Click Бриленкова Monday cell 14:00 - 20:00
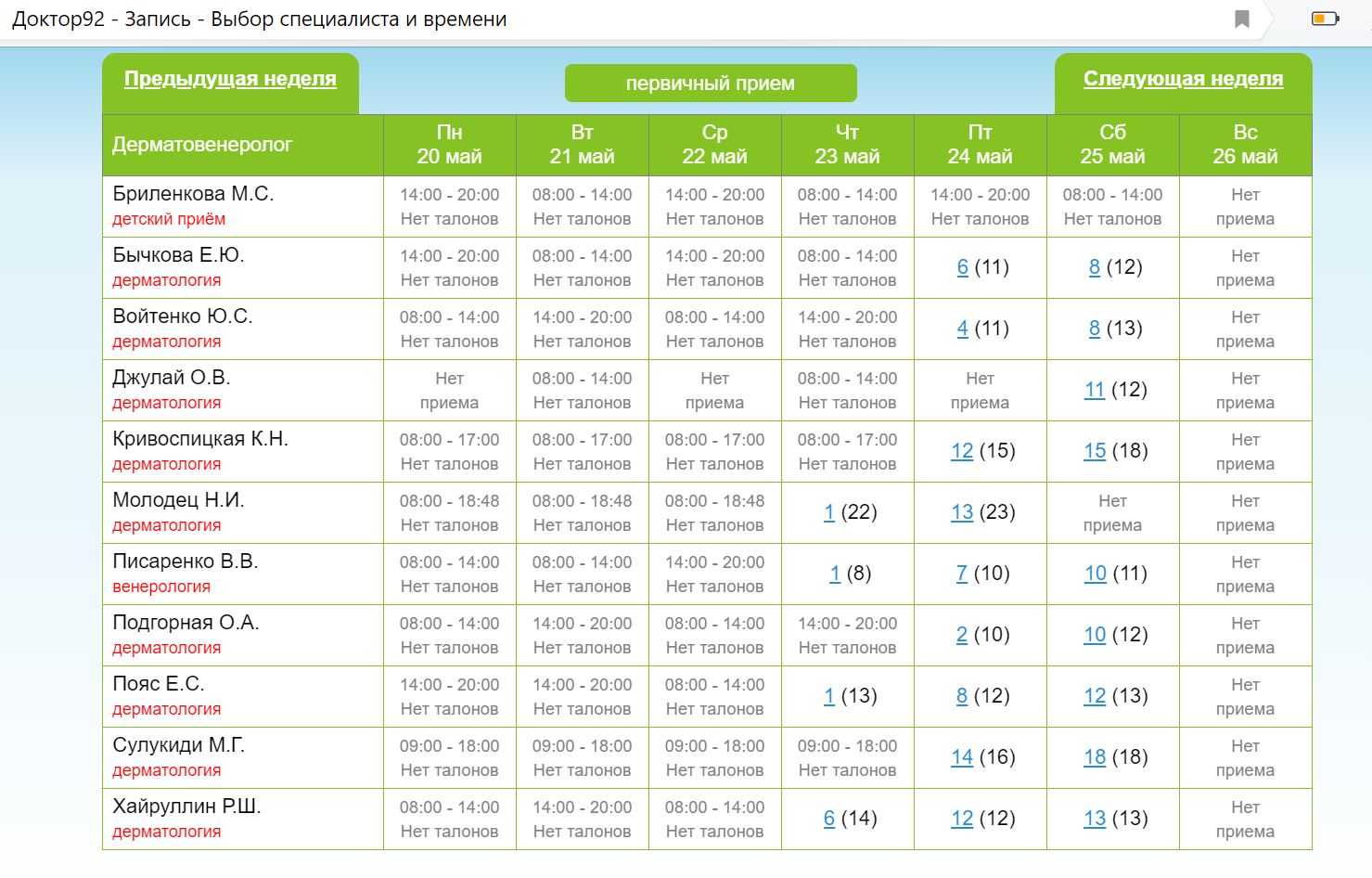Viewport: 1372px width, 878px height. 450,207
